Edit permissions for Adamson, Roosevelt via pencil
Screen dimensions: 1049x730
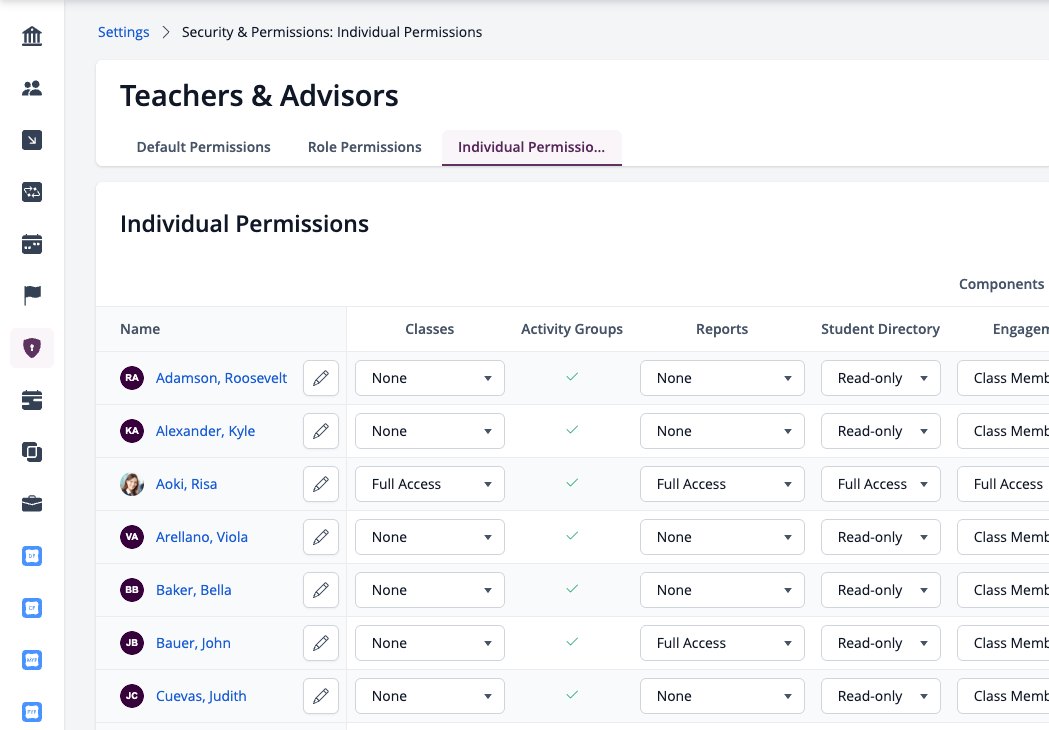pyautogui.click(x=321, y=378)
